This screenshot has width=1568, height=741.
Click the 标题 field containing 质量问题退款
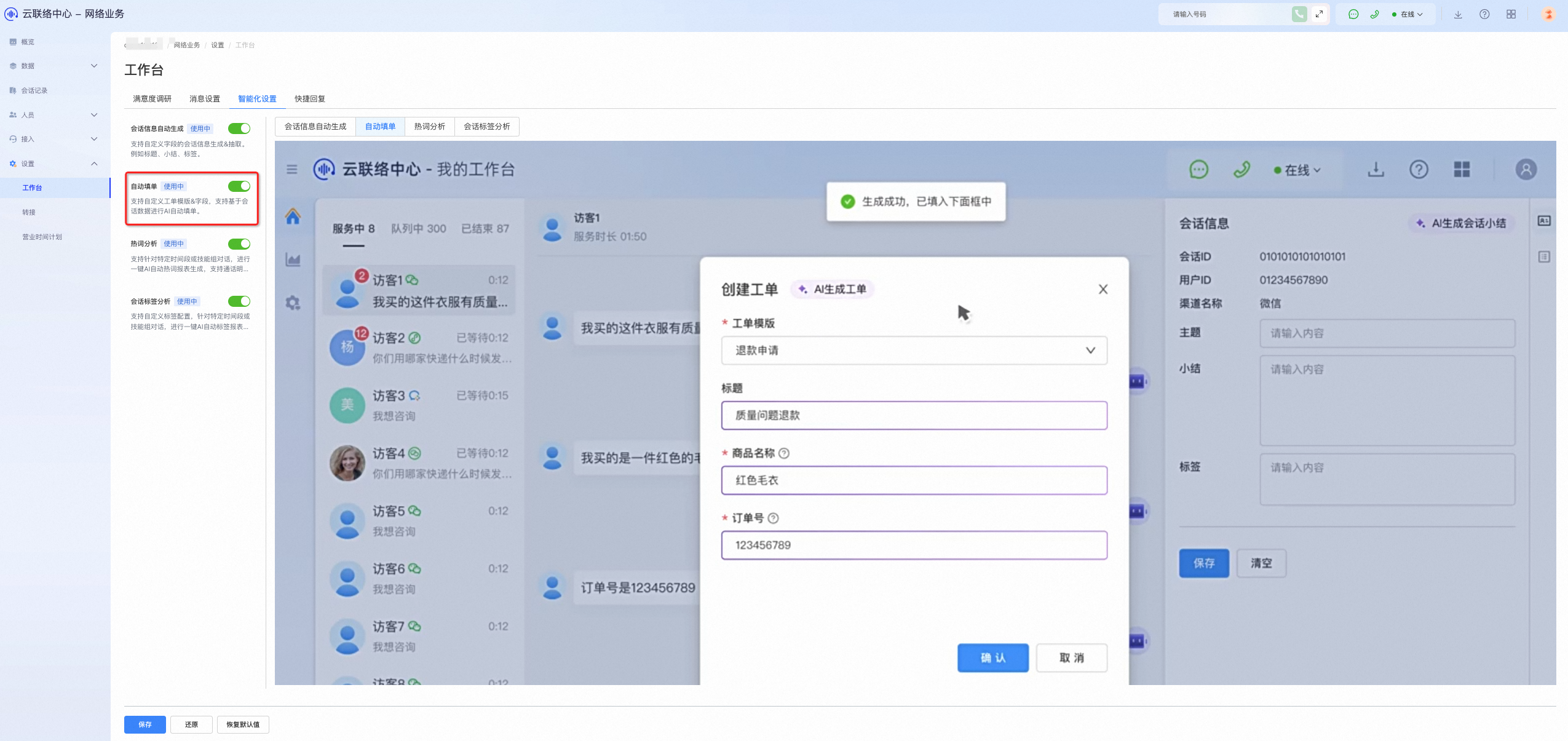[x=914, y=416]
